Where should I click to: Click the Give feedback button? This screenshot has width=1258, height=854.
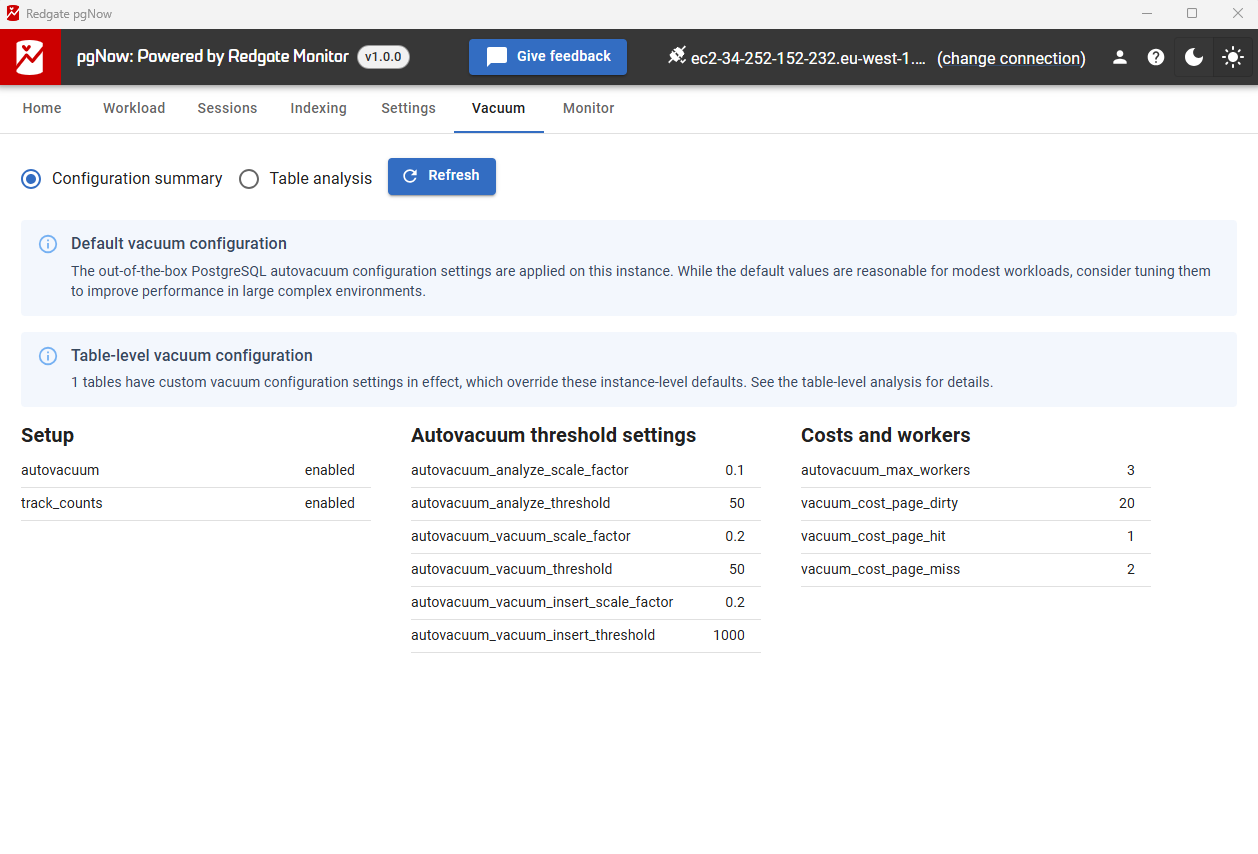pos(548,57)
